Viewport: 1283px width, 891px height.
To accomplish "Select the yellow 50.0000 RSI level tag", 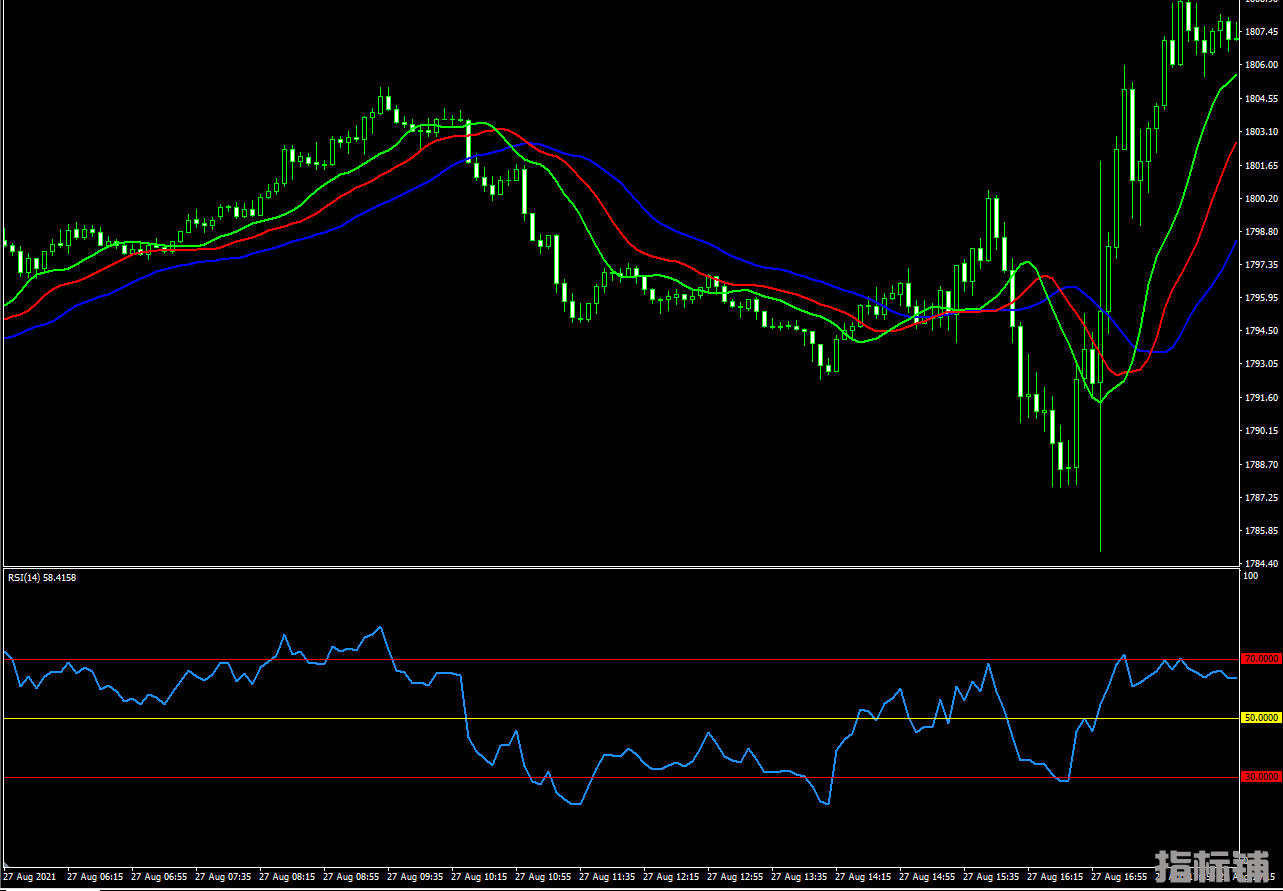I will 1261,718.
